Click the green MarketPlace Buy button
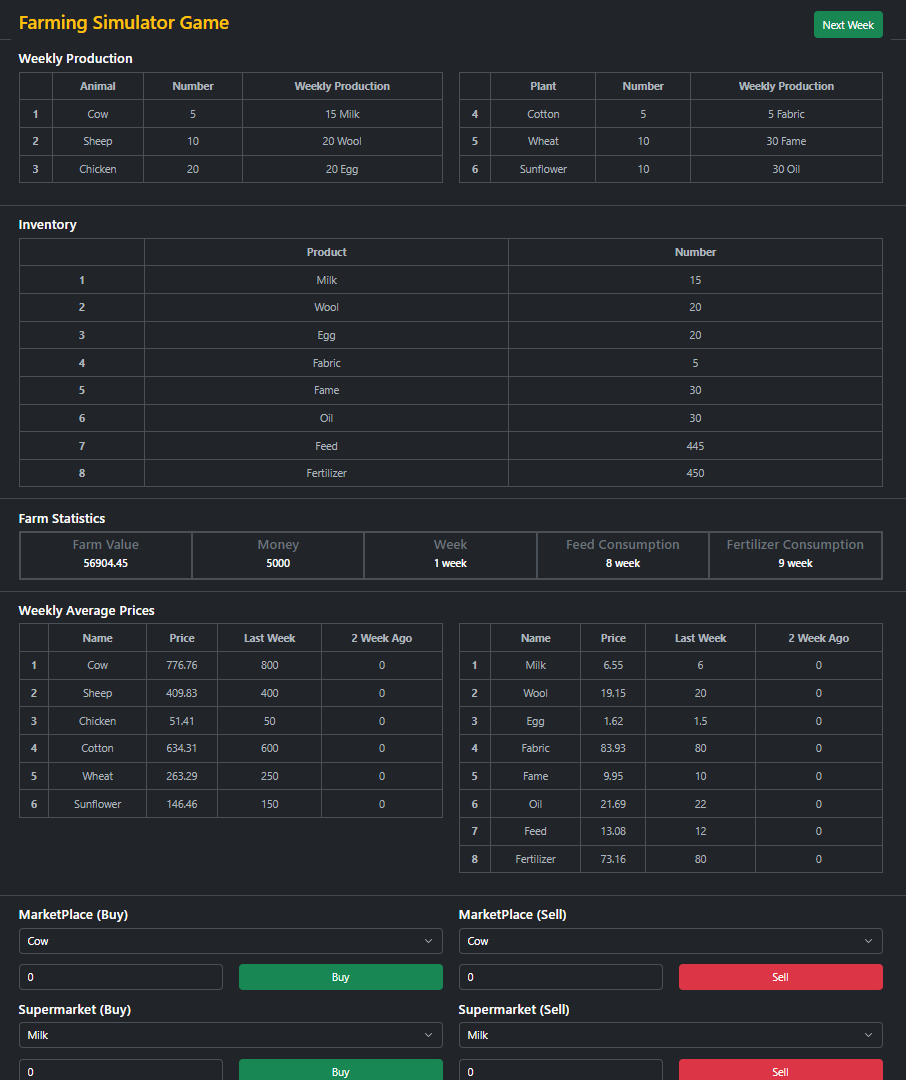 (340, 977)
